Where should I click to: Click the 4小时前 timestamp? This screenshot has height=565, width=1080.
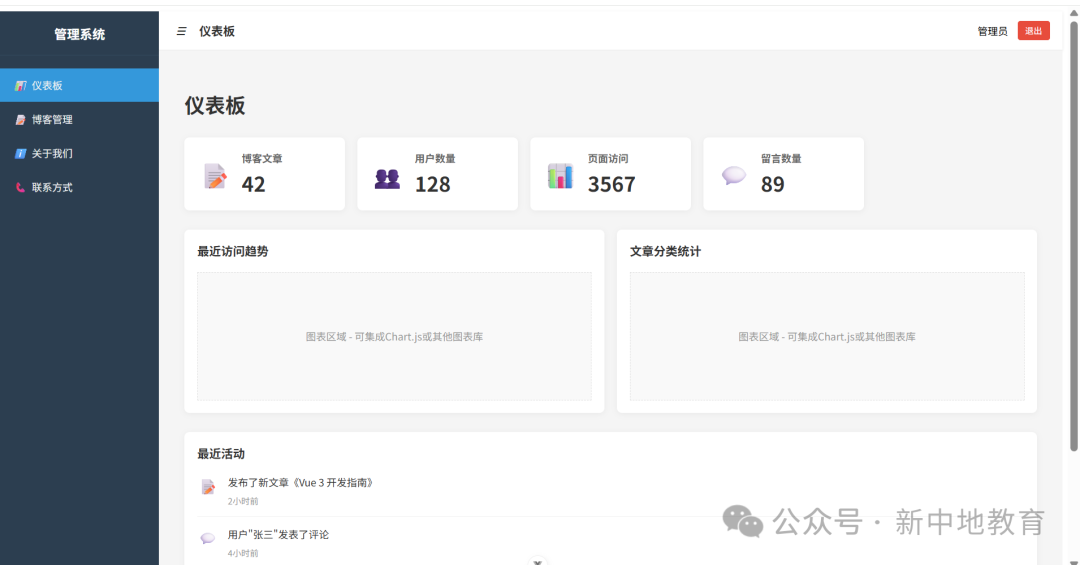coord(243,553)
